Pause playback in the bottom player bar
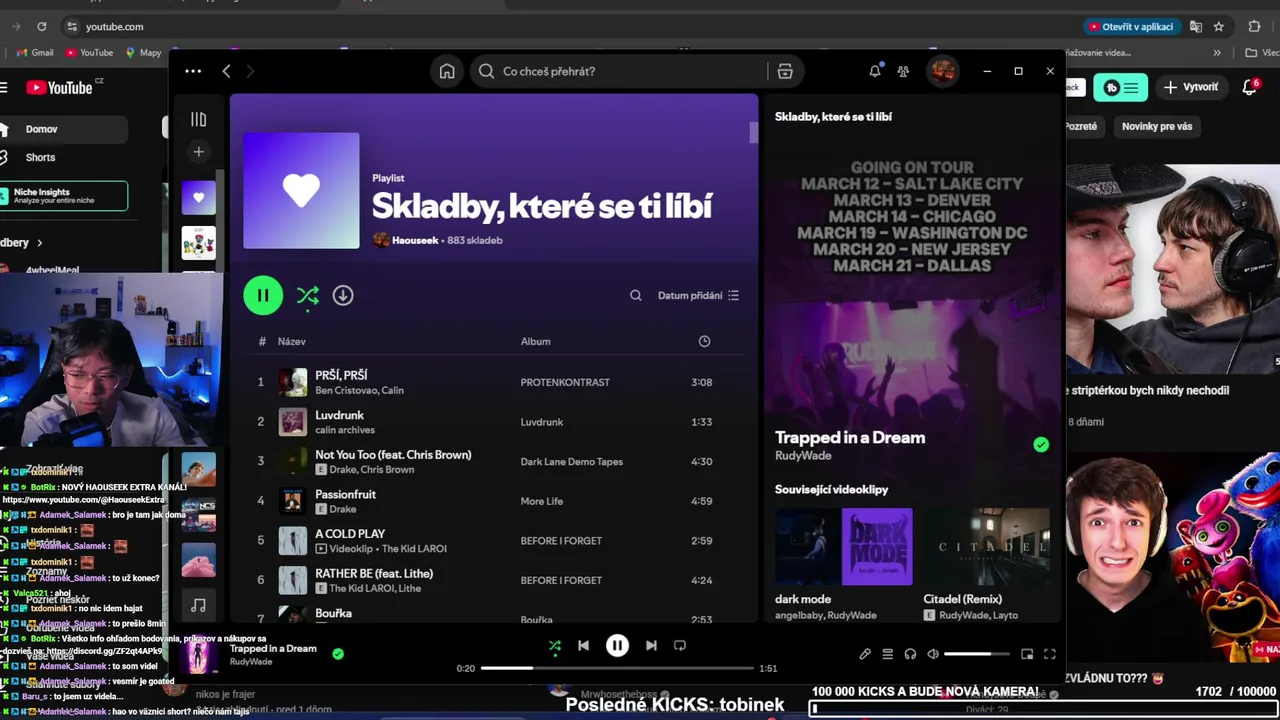The height and width of the screenshot is (720, 1280). click(617, 646)
